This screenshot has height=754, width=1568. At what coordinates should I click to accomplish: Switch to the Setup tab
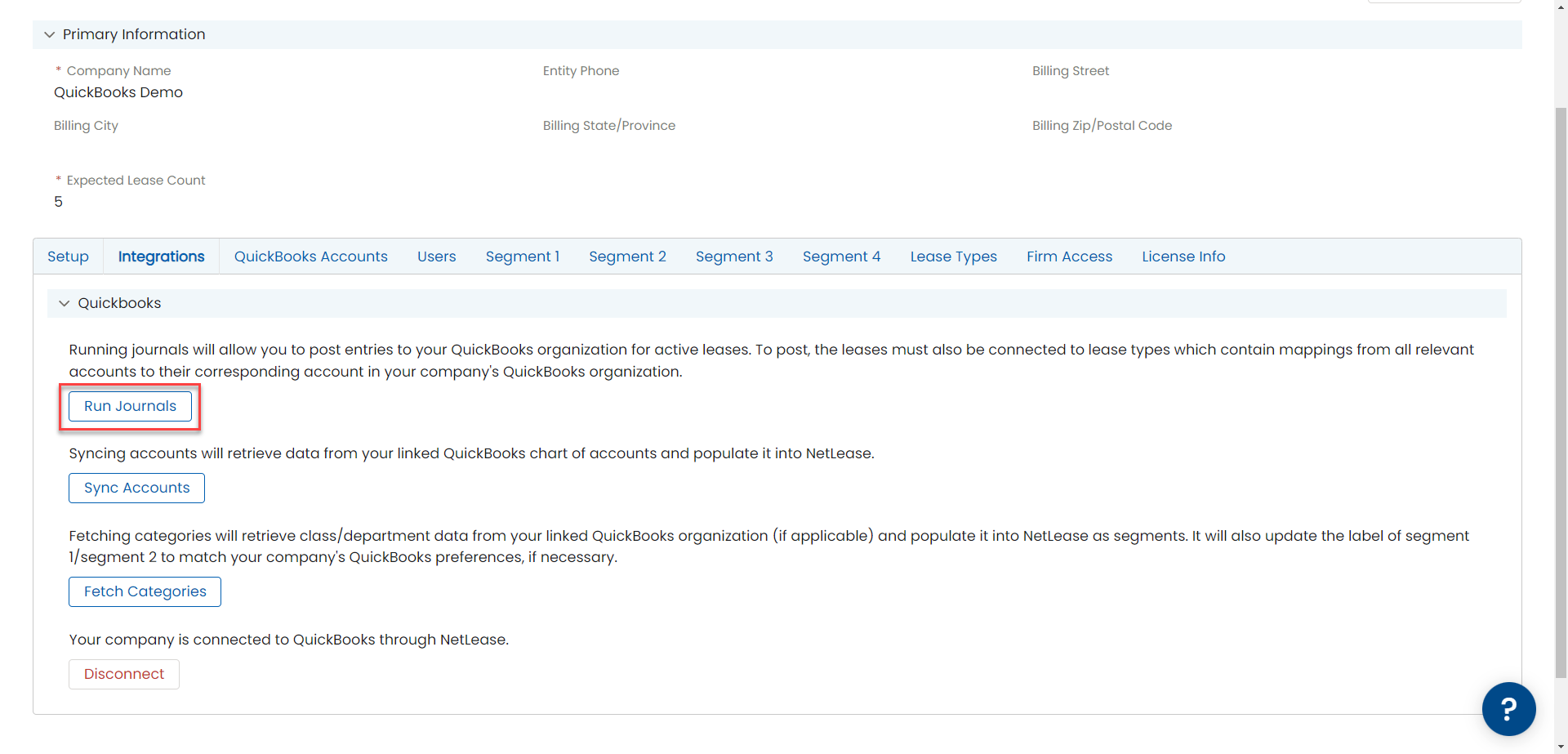[68, 257]
